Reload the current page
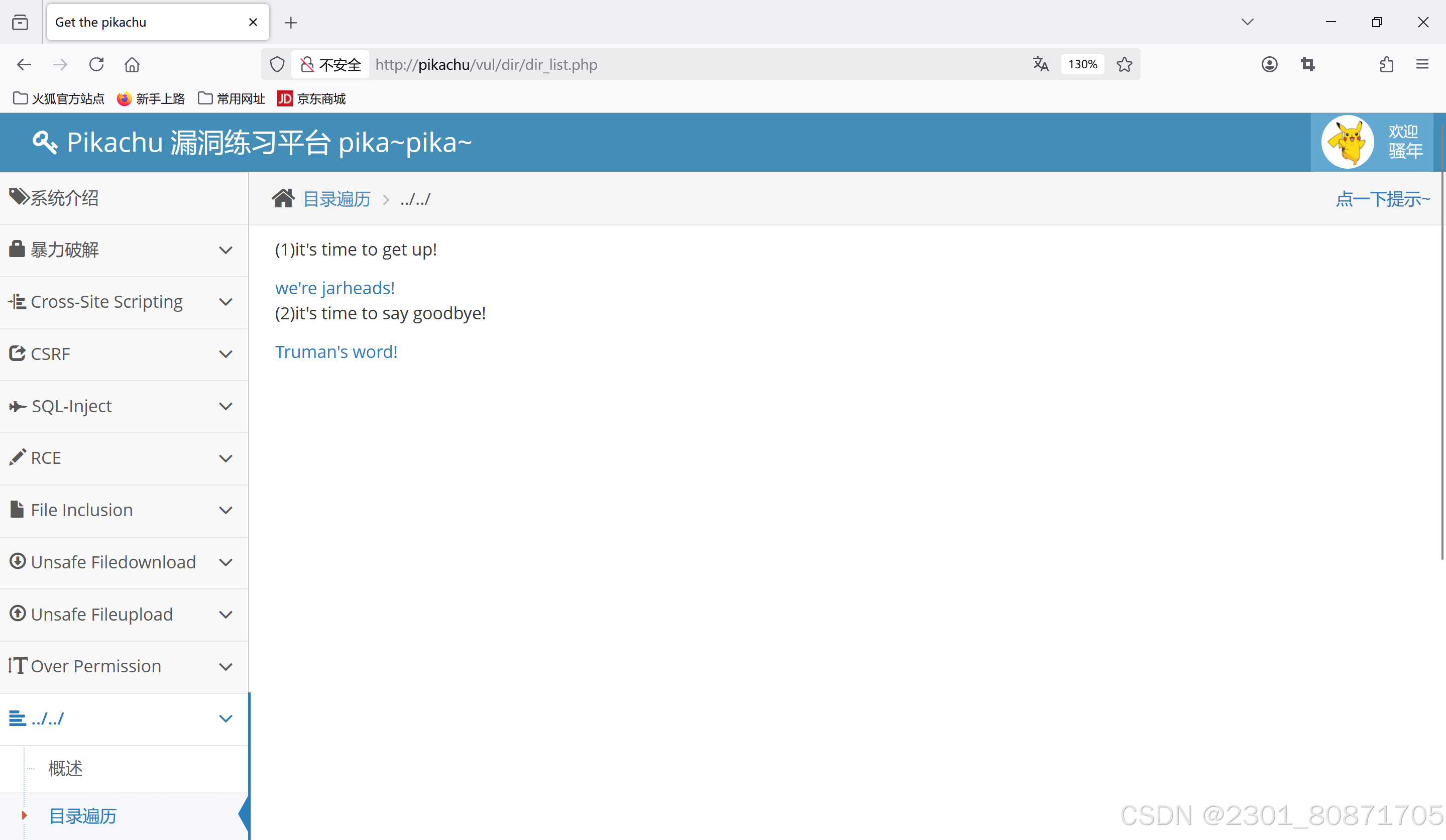This screenshot has width=1446, height=840. tap(96, 64)
